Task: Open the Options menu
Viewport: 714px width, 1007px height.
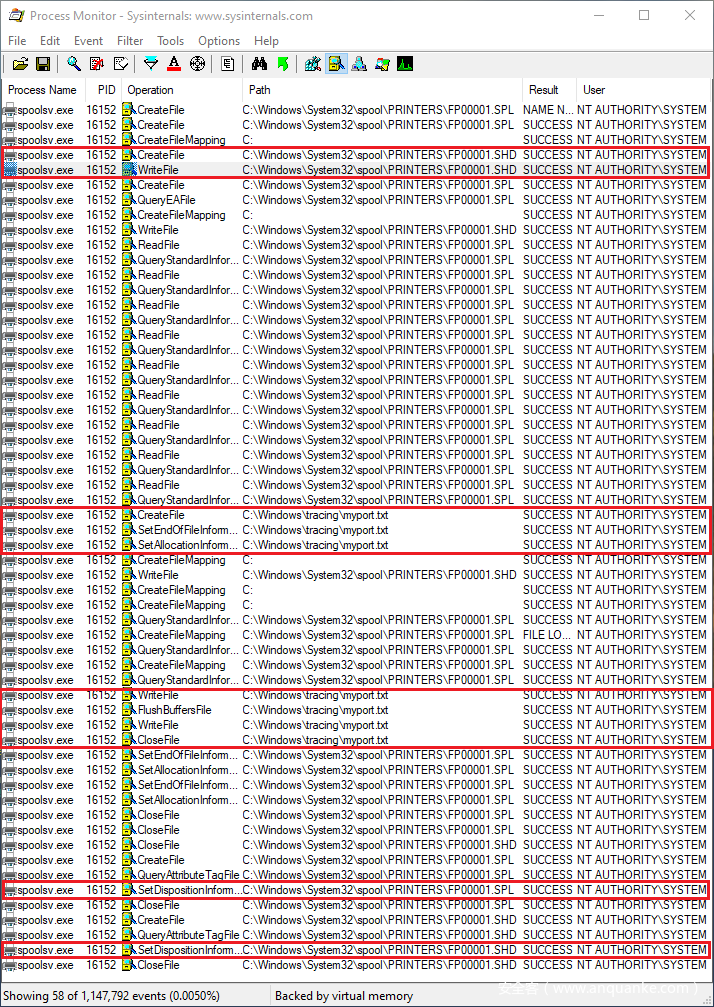Action: pyautogui.click(x=219, y=40)
